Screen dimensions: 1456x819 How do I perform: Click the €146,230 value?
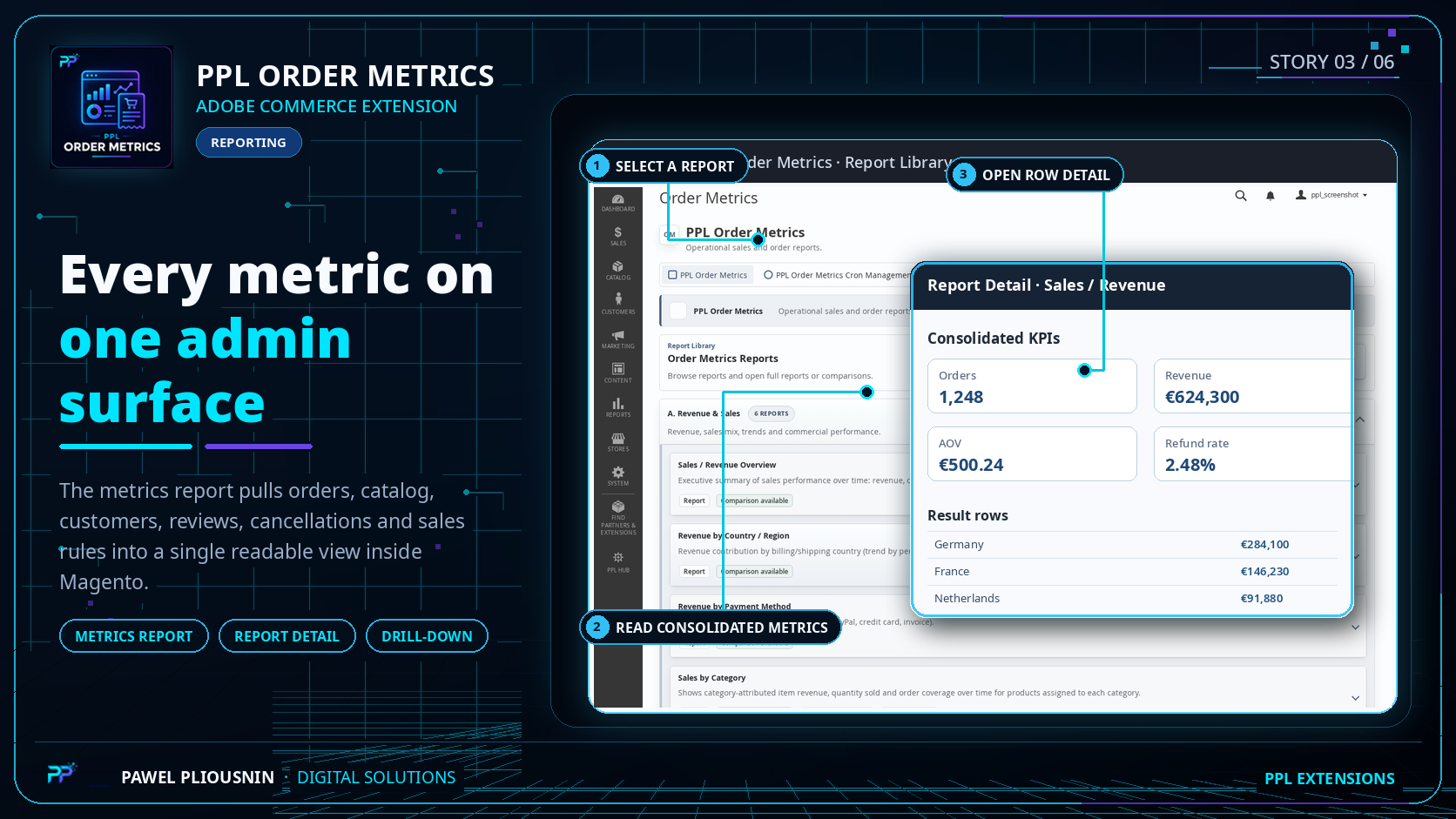coord(1264,572)
